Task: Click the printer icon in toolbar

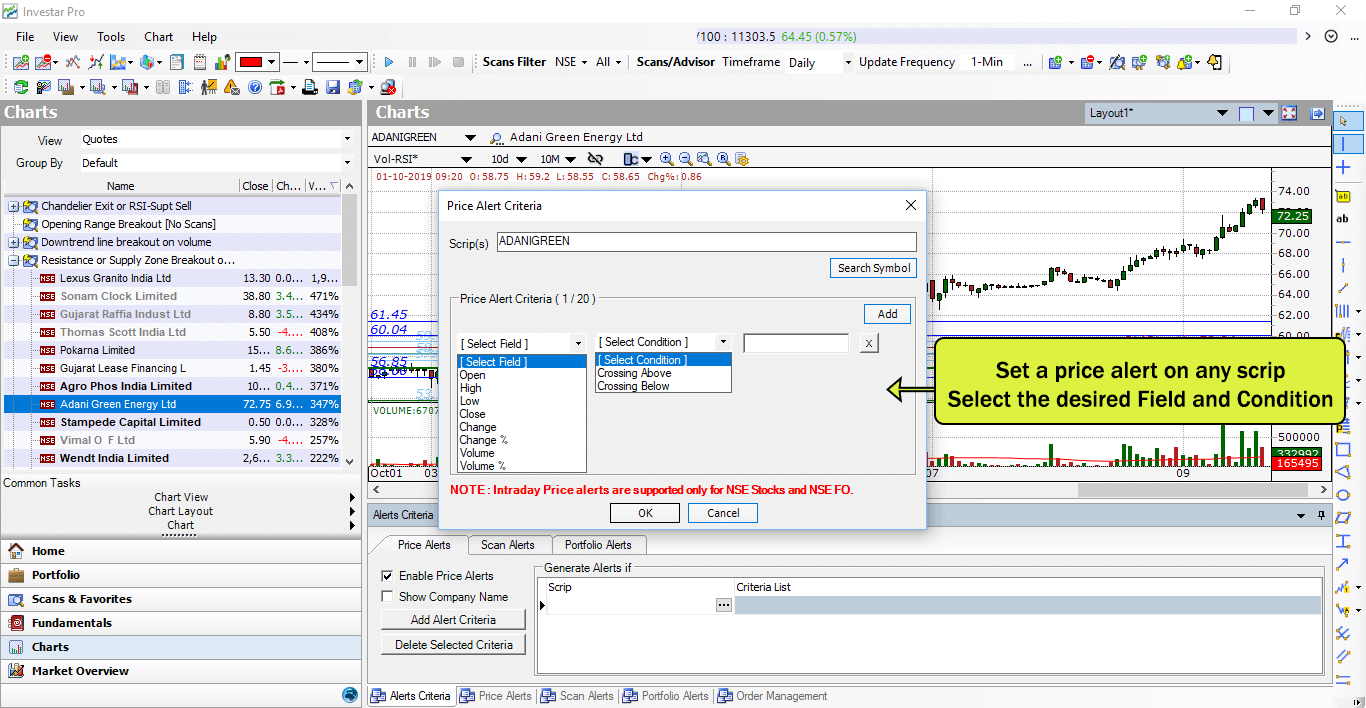Action: pyautogui.click(x=310, y=87)
